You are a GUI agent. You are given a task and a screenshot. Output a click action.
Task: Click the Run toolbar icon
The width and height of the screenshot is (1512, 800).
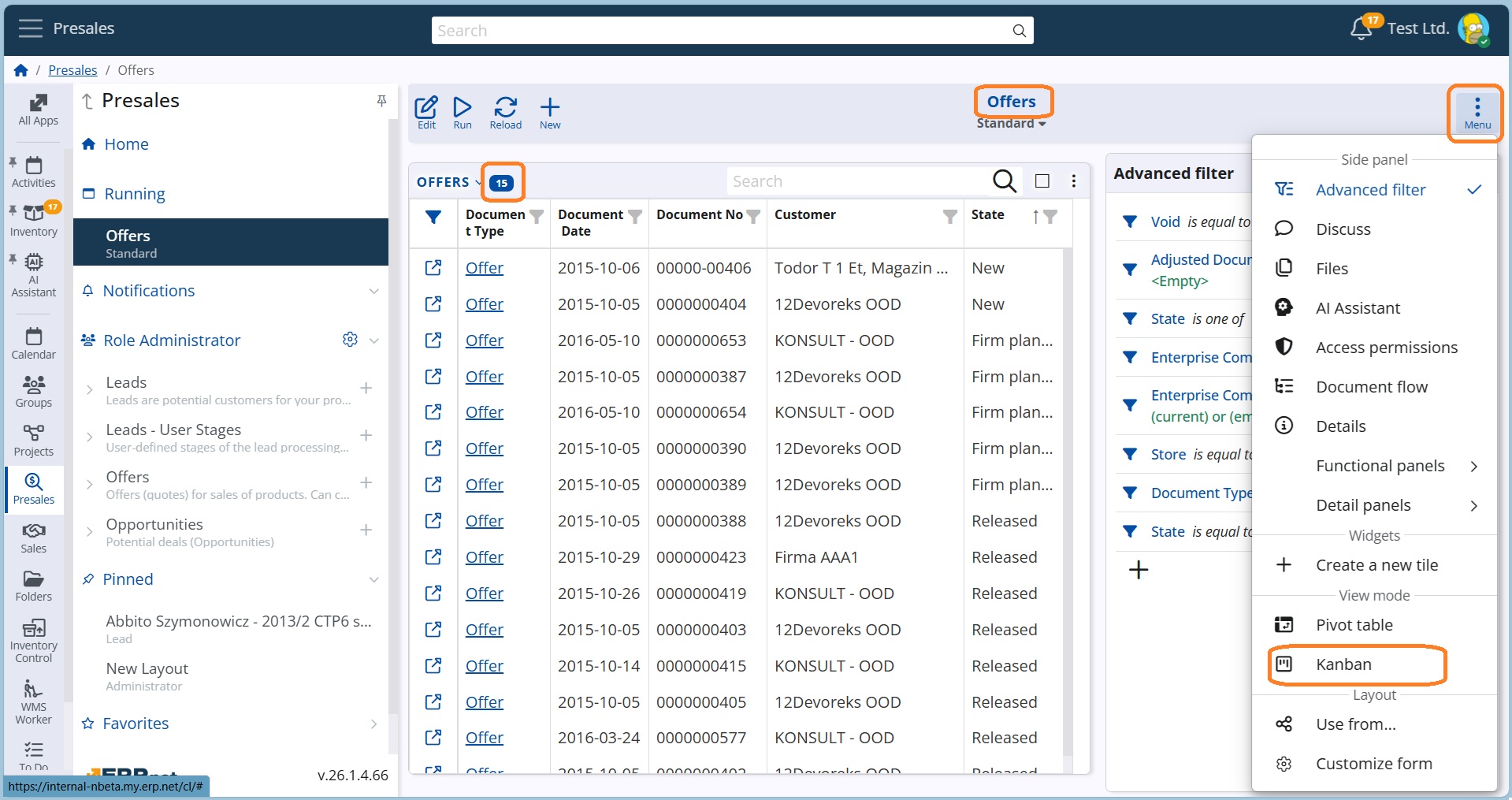(463, 113)
